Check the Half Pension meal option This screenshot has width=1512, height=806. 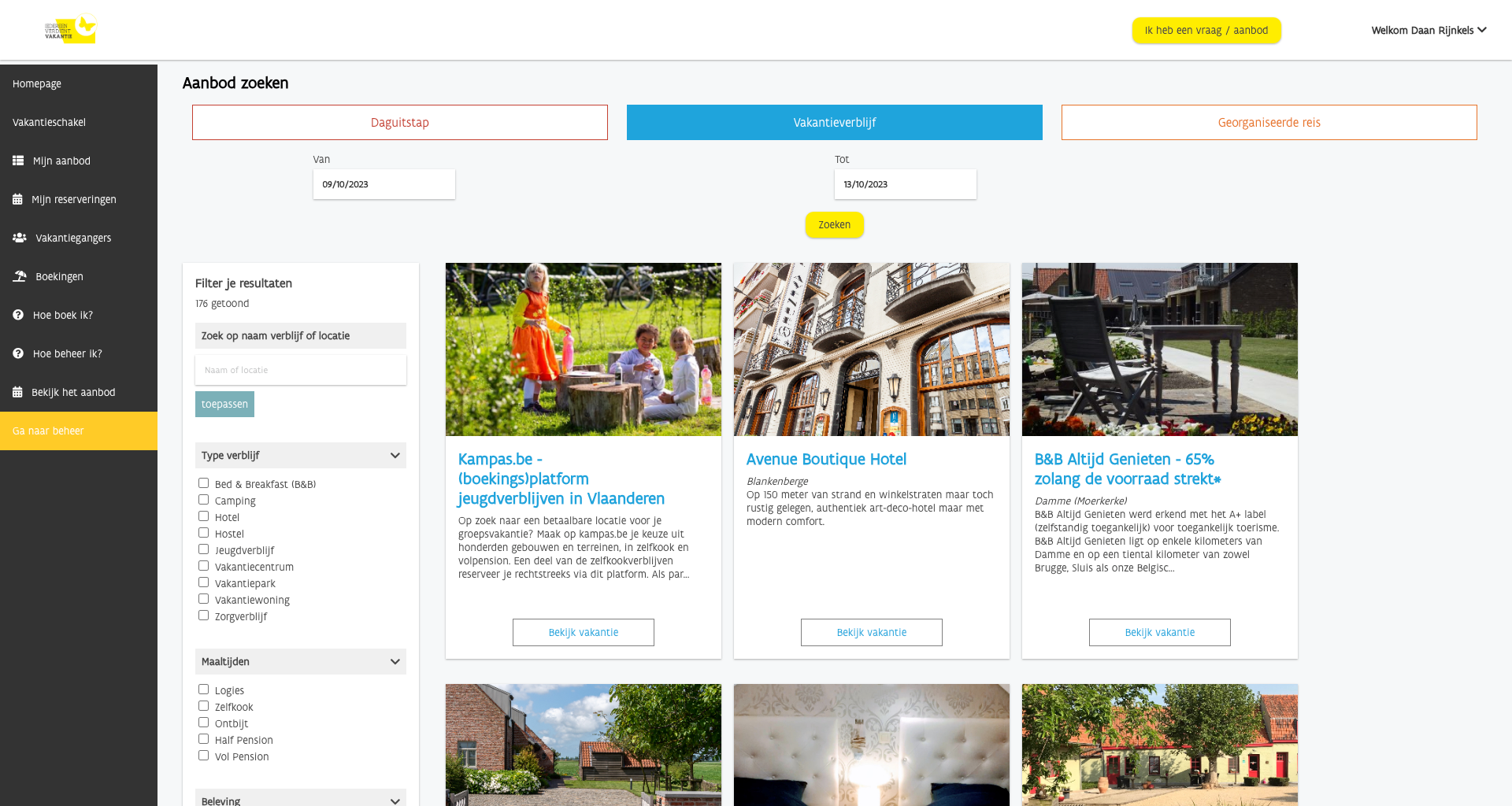click(204, 739)
